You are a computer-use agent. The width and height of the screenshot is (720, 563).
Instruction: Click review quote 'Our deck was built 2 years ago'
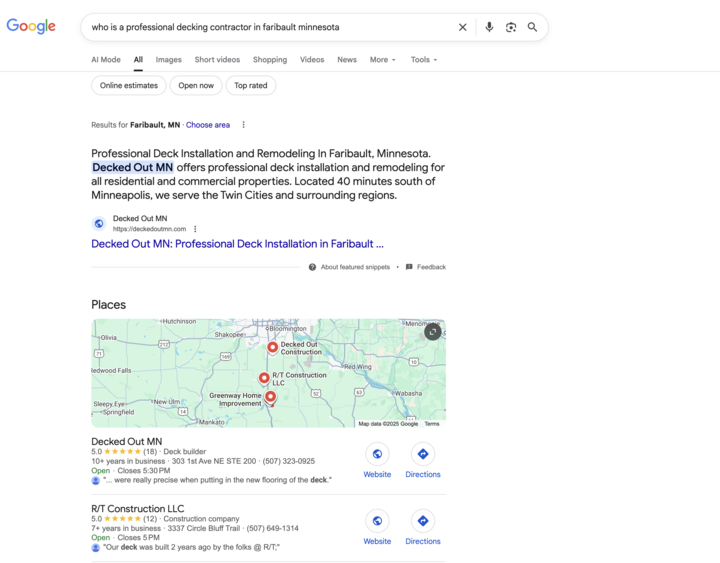pyautogui.click(x=191, y=547)
